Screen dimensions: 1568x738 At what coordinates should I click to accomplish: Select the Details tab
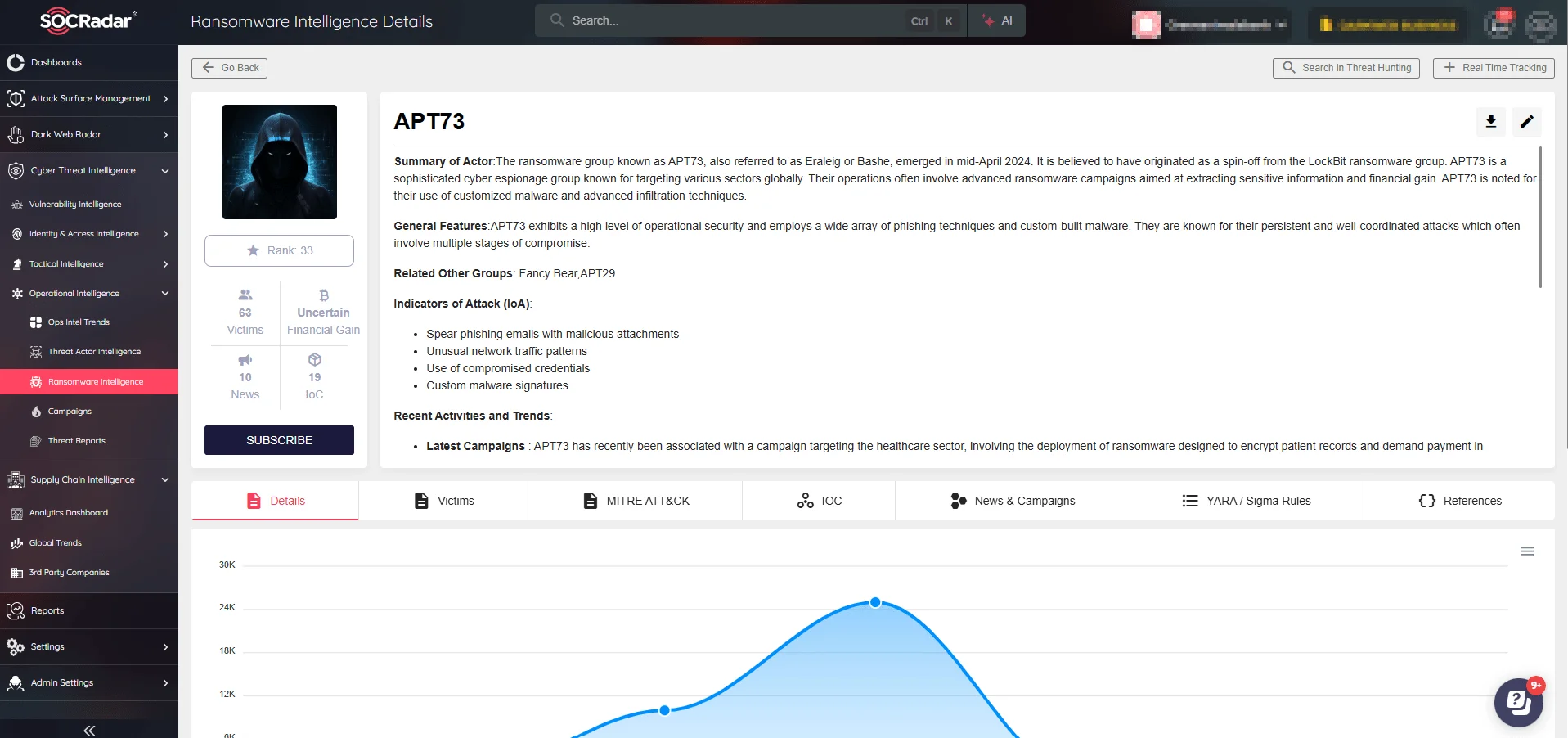click(275, 501)
